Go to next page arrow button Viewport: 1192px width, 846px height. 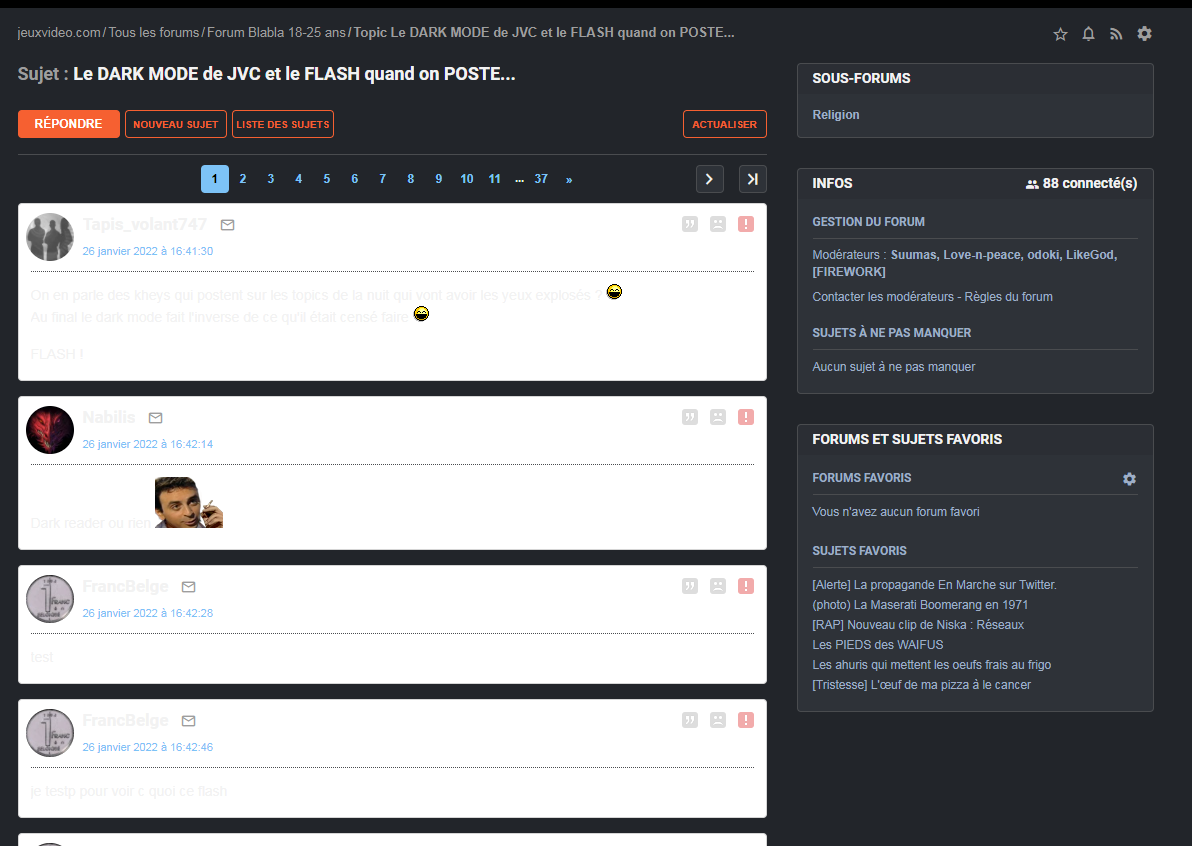coord(709,179)
